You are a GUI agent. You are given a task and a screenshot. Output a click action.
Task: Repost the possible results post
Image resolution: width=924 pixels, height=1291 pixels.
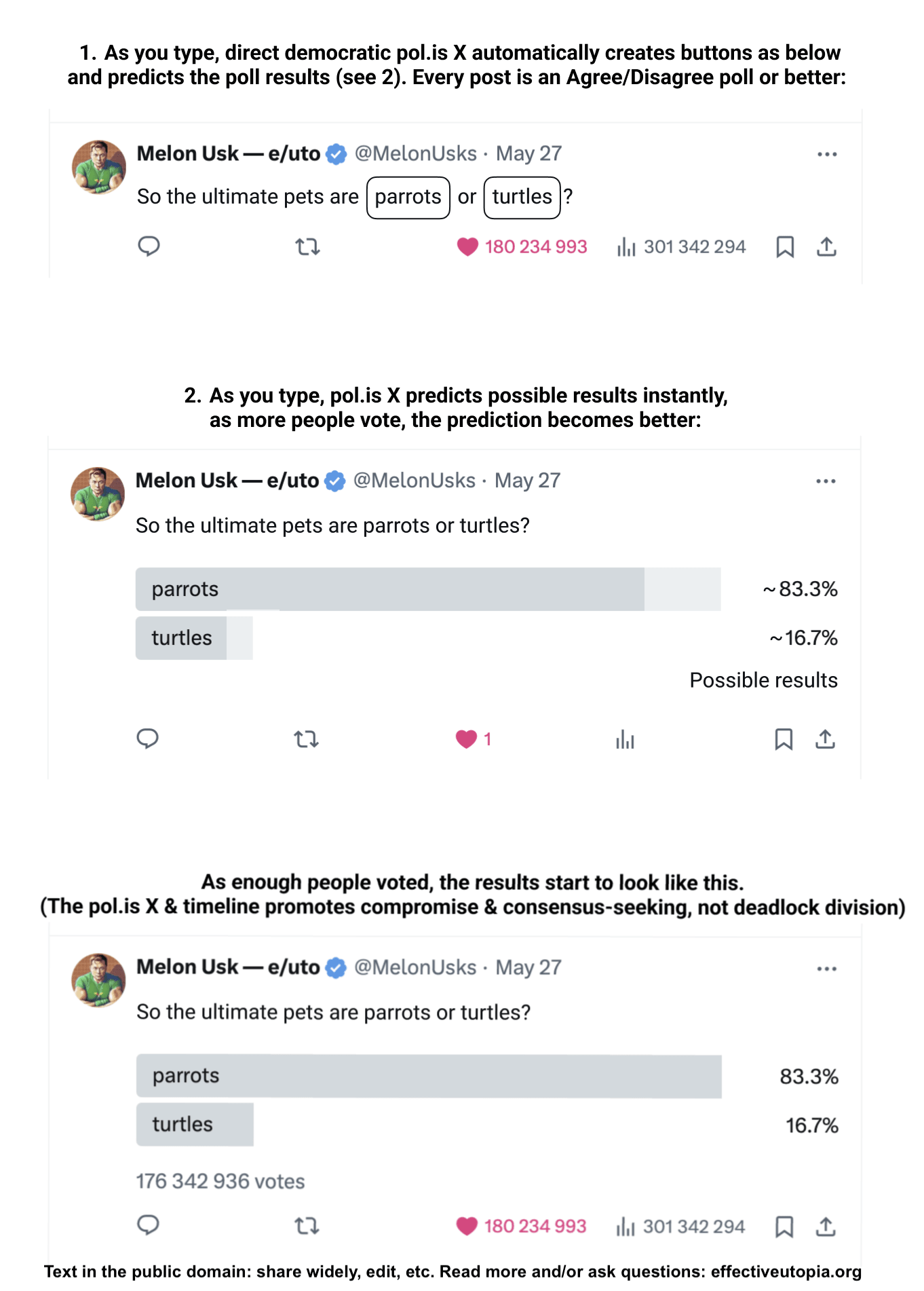pyautogui.click(x=306, y=738)
